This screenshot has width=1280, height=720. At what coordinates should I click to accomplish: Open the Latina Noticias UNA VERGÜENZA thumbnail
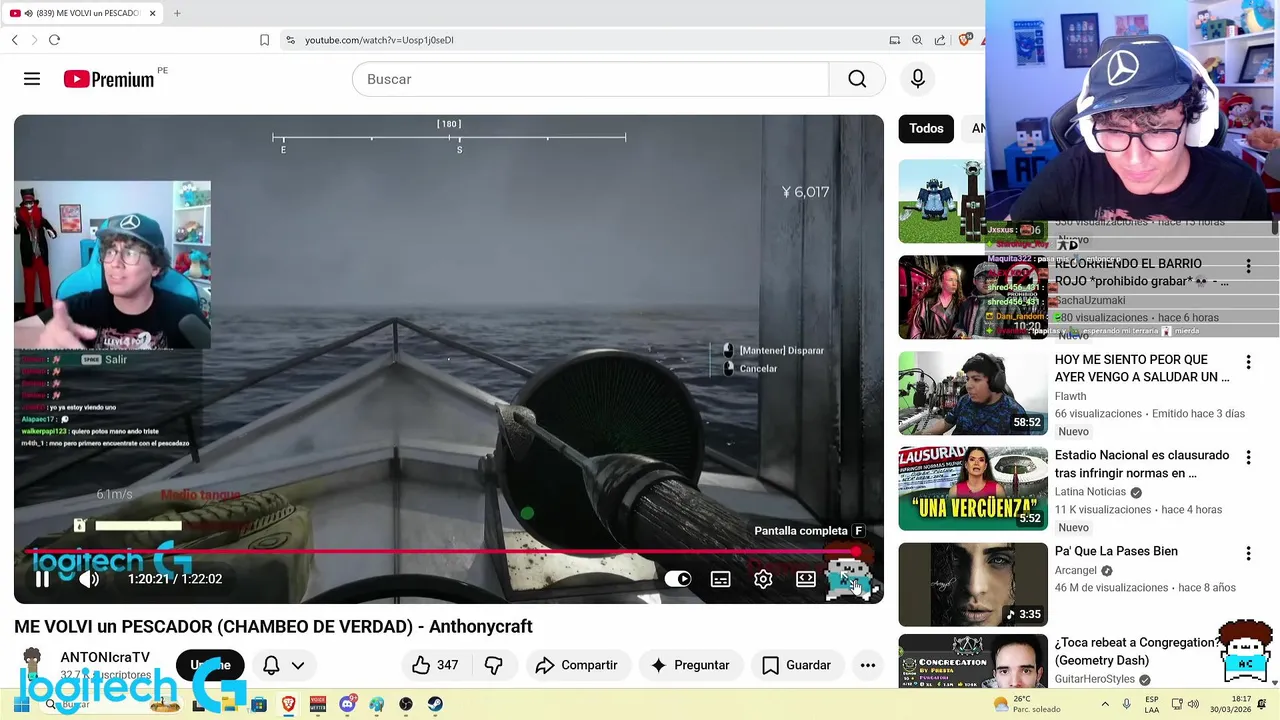pos(973,489)
